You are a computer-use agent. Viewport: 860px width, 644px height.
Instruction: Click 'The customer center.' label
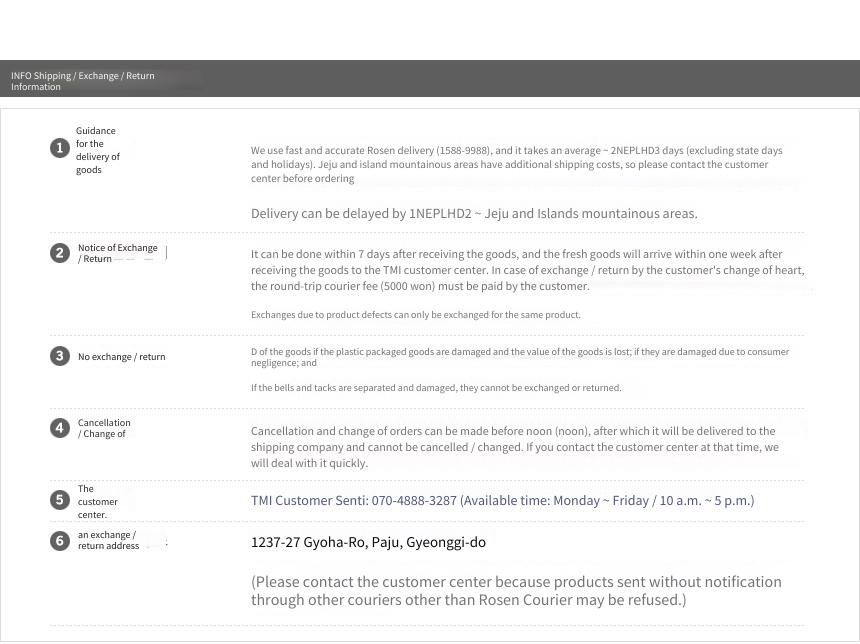[x=97, y=502]
